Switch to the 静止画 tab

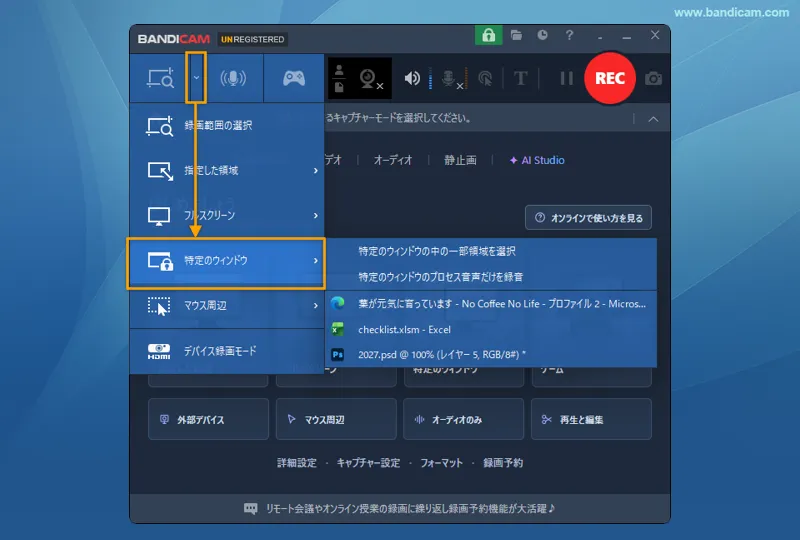tap(460, 160)
